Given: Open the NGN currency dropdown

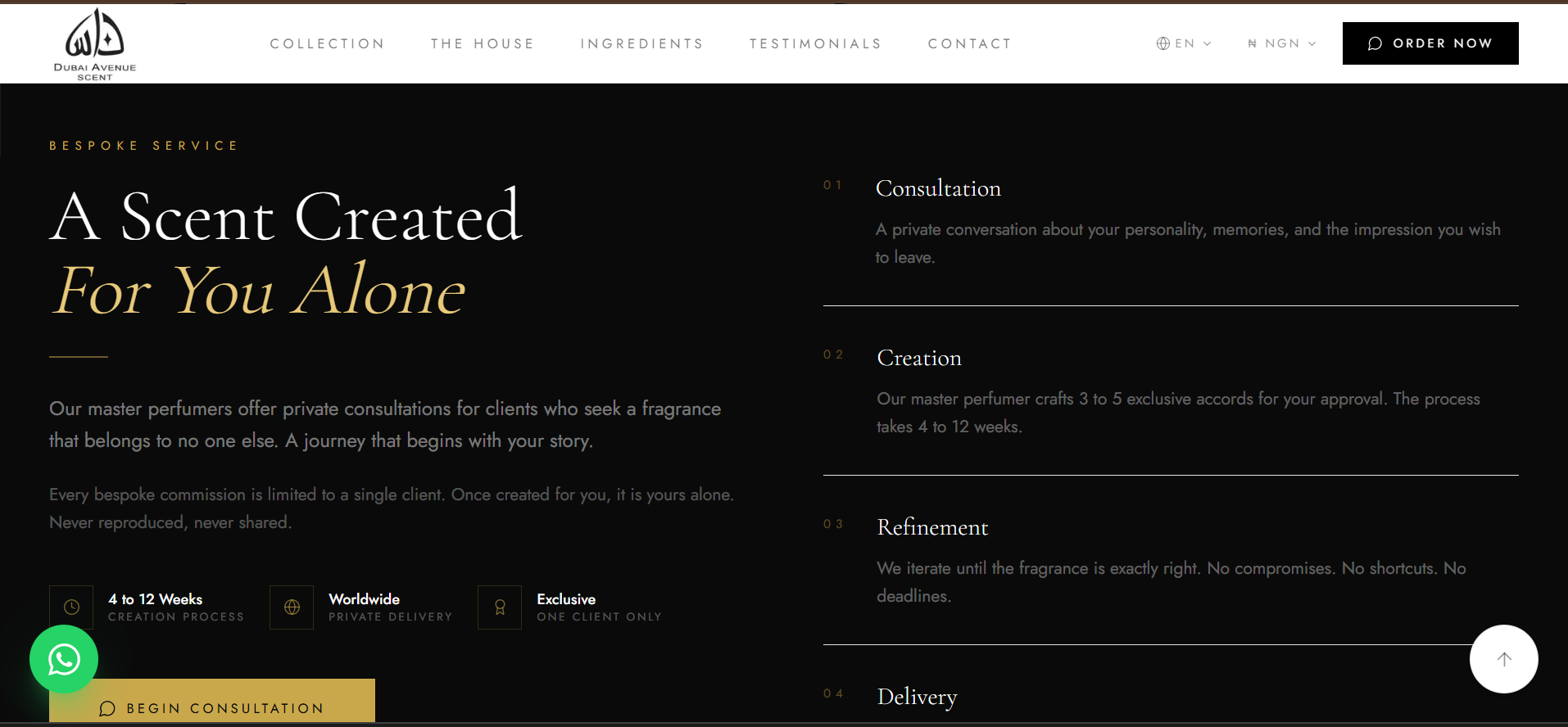Looking at the screenshot, I should (x=1282, y=43).
